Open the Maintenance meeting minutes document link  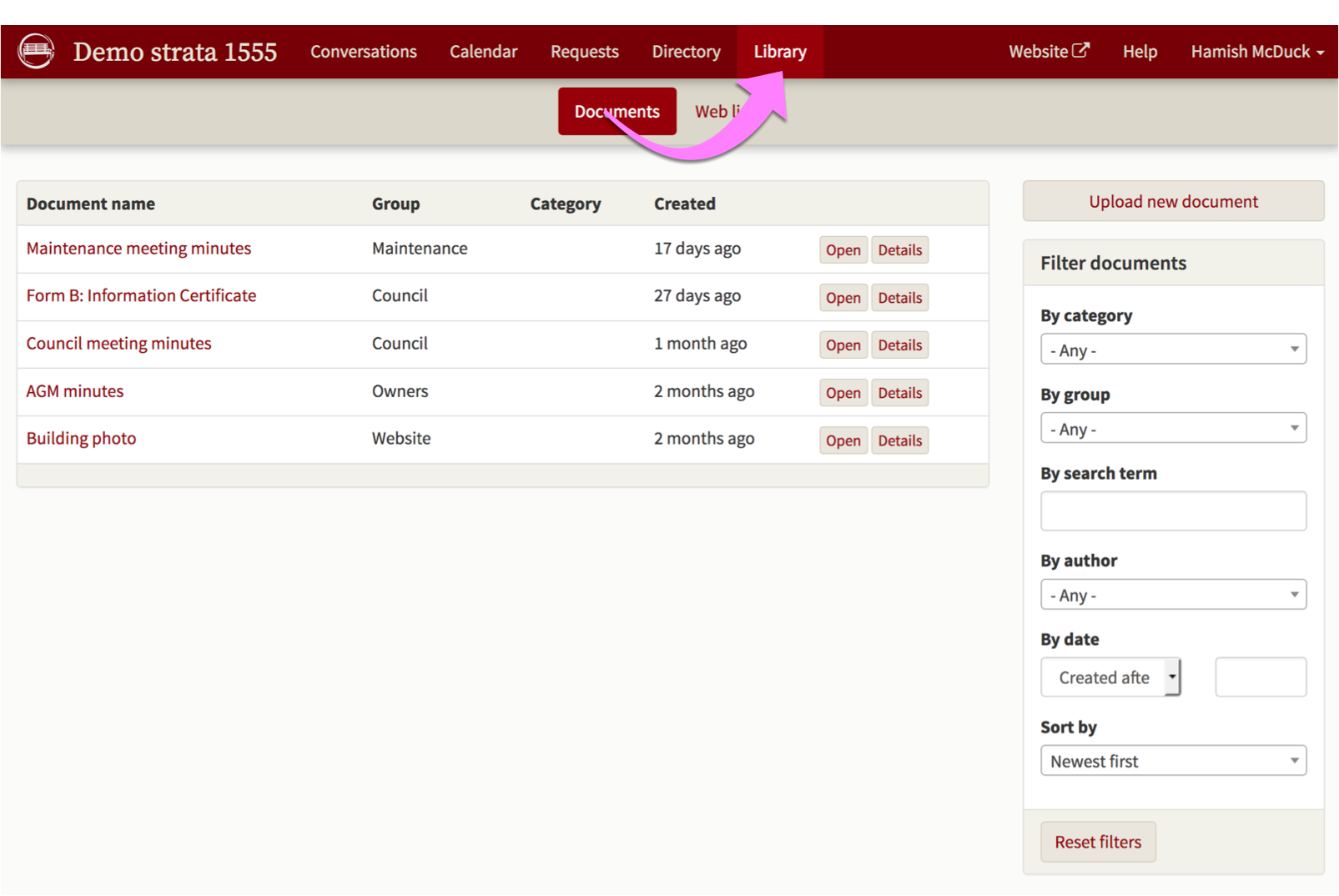click(138, 248)
